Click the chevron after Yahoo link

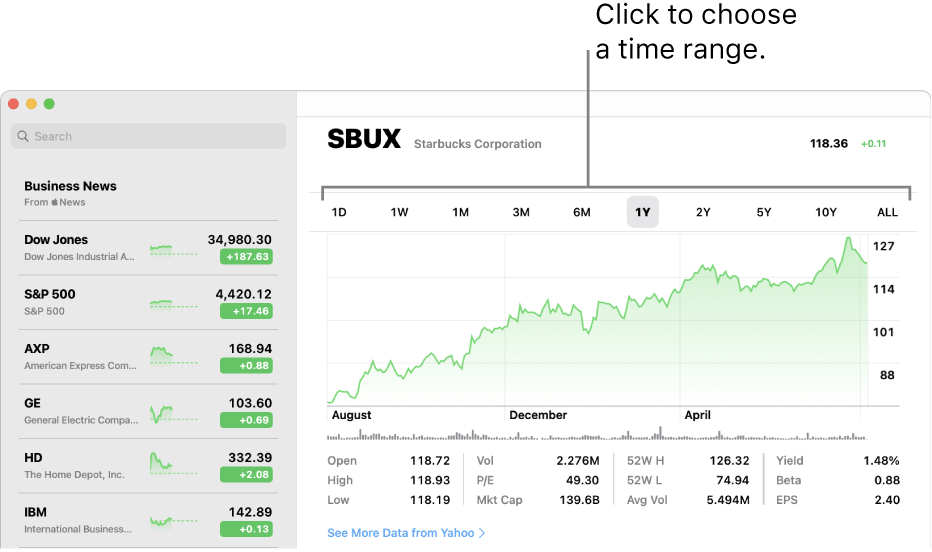(x=482, y=533)
